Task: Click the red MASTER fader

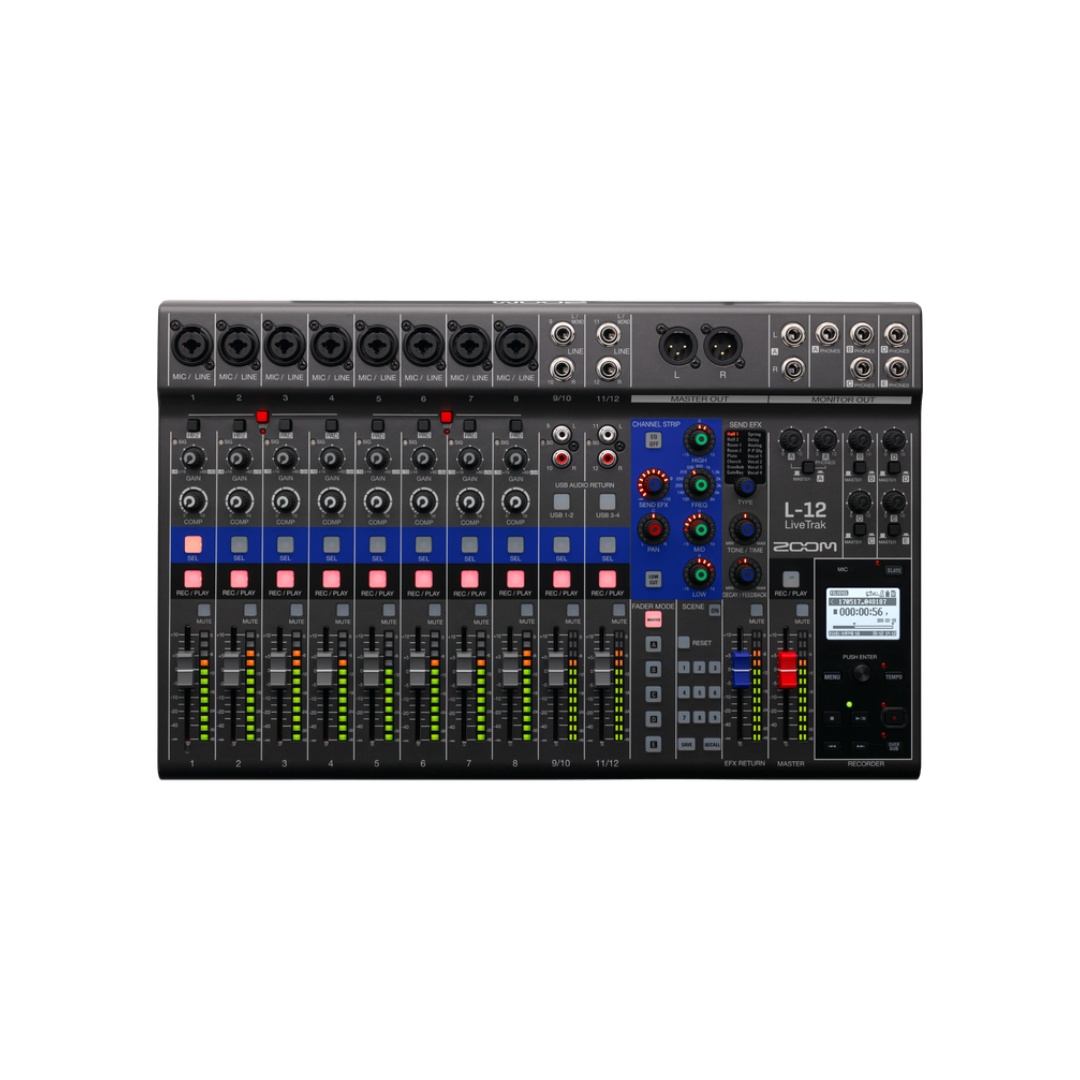Action: (787, 669)
